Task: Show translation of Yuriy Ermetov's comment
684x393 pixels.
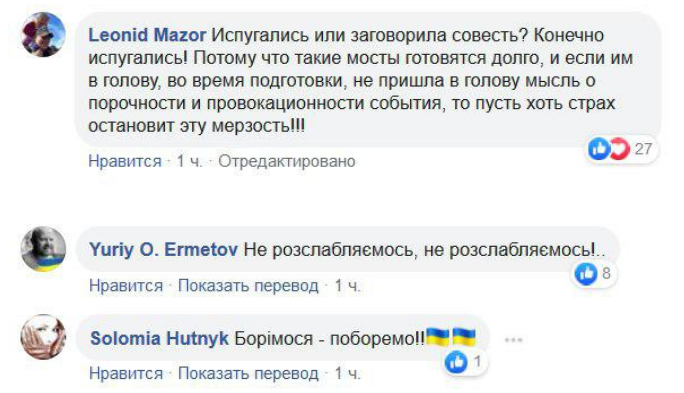Action: coord(248,286)
